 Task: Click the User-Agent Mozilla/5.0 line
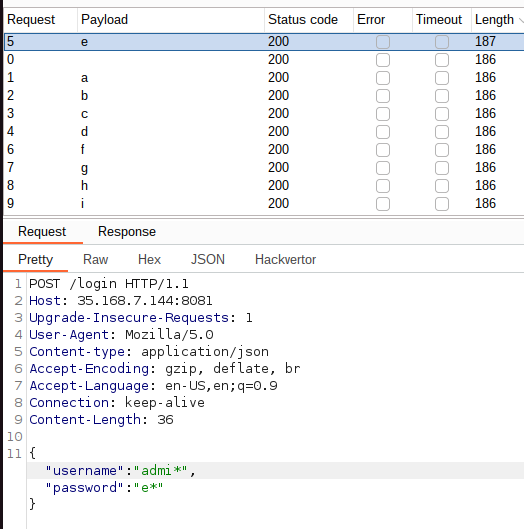point(121,335)
